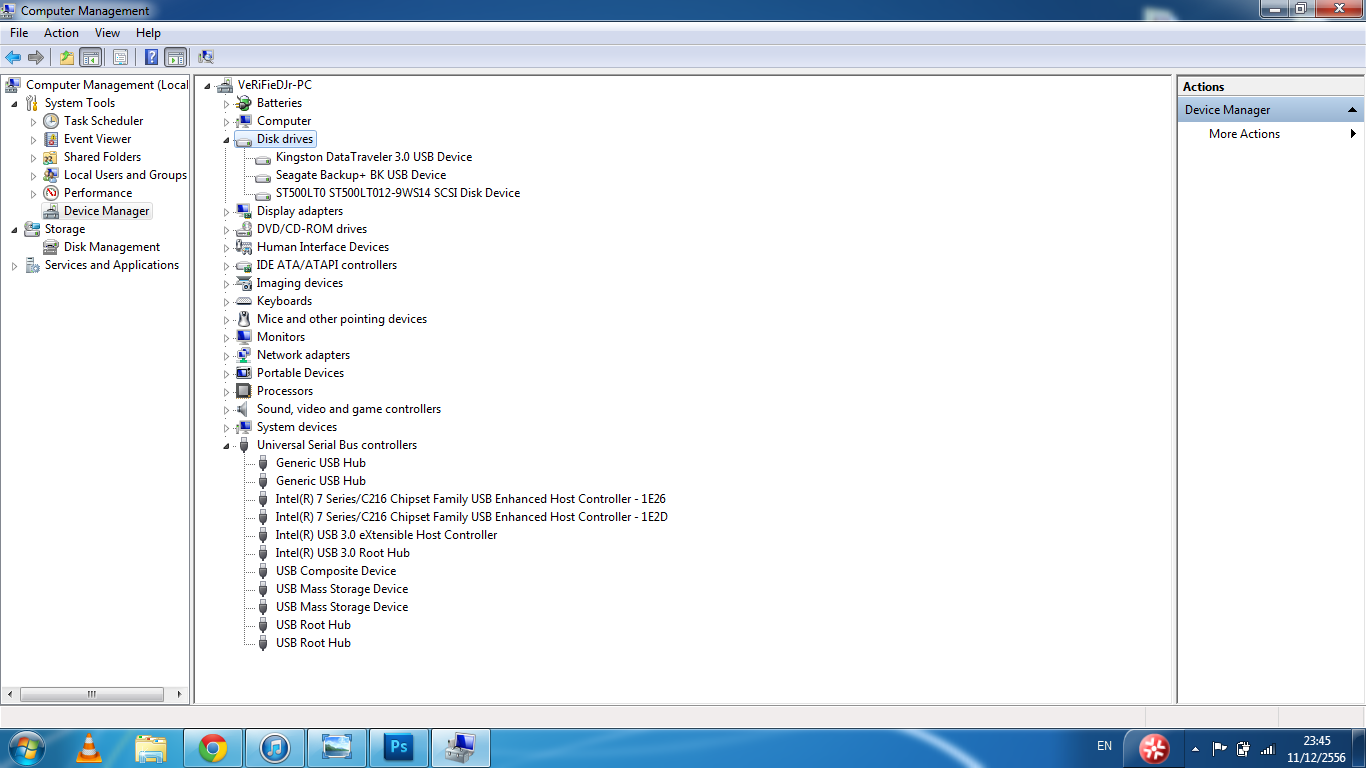Expand the Network adapters category arrow
This screenshot has height=768, width=1366.
click(x=226, y=355)
